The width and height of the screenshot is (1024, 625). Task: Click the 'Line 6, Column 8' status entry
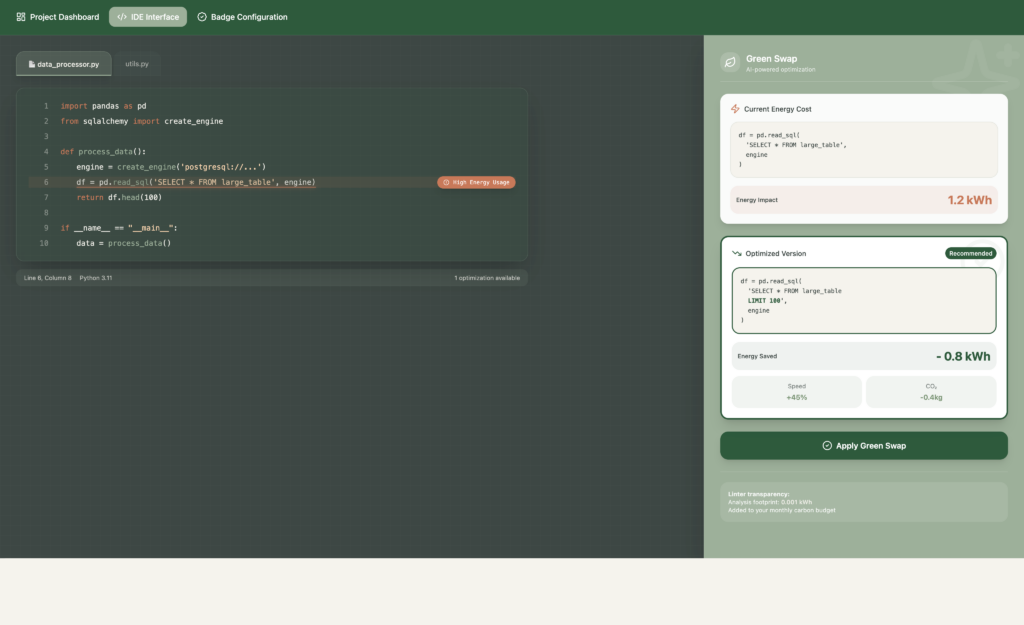48,278
